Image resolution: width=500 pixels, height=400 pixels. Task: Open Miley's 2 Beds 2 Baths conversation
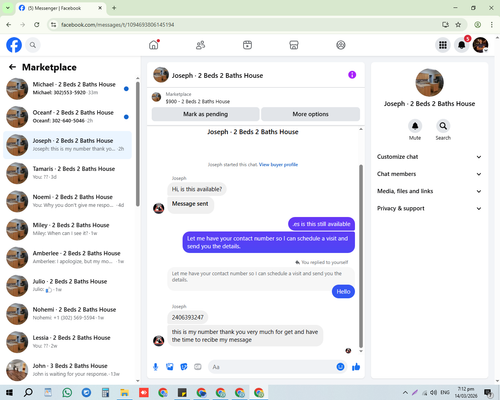pyautogui.click(x=68, y=229)
